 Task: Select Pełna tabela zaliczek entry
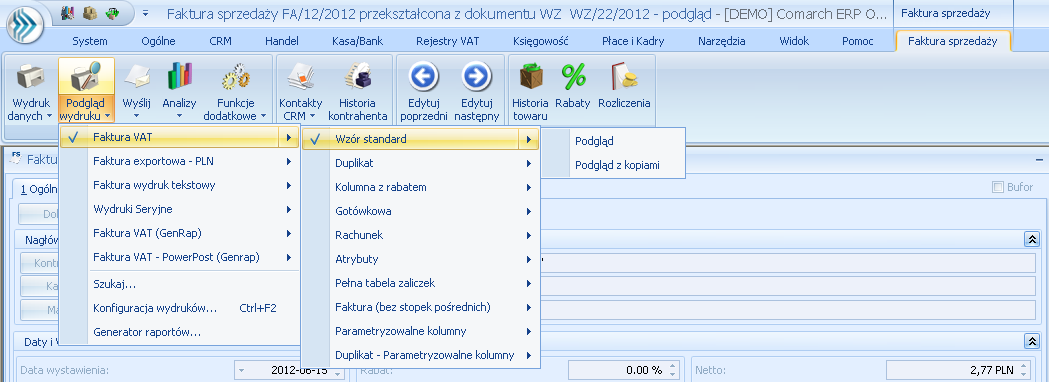pos(421,283)
